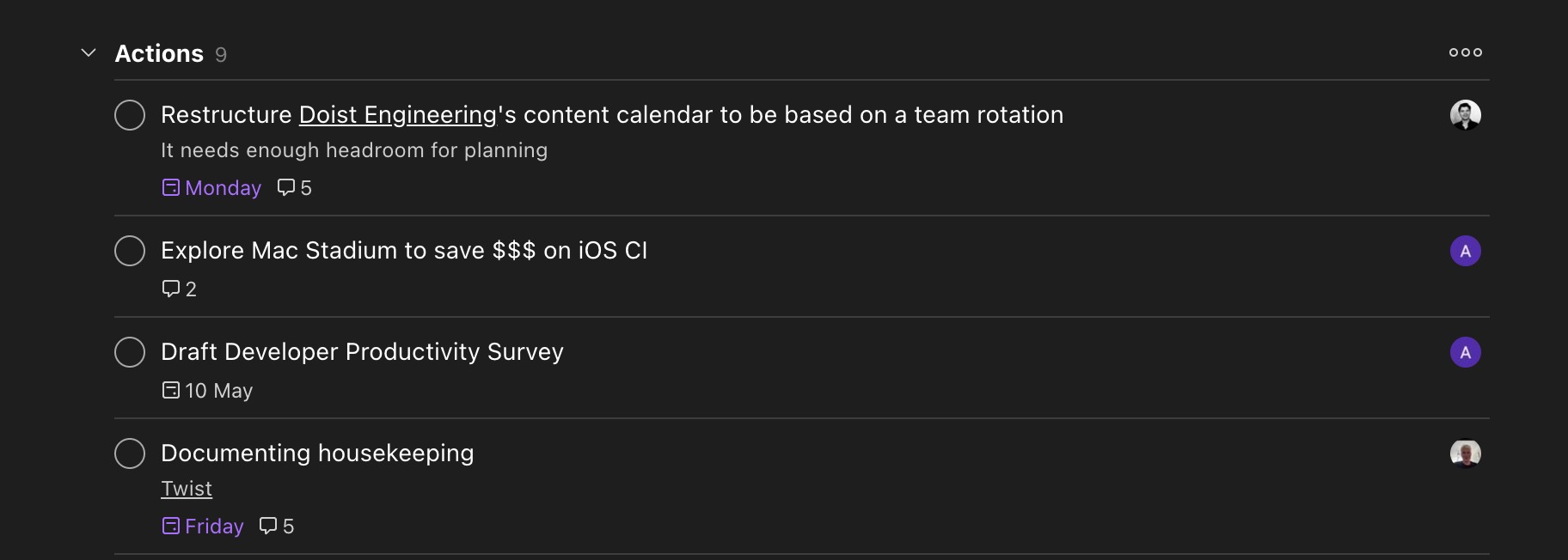
Task: Click the Friday due date calendar icon
Action: click(171, 526)
